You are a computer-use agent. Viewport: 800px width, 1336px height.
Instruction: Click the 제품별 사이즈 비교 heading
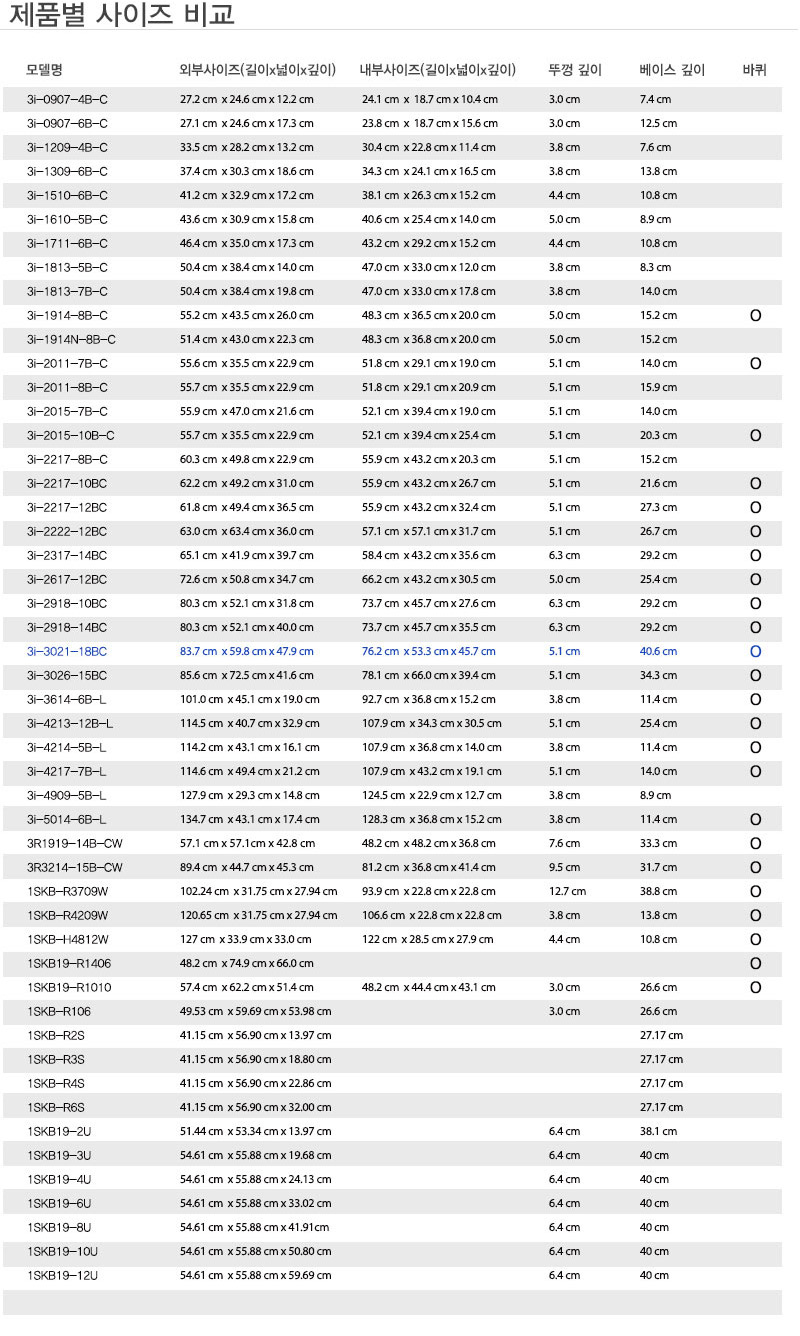tap(122, 15)
